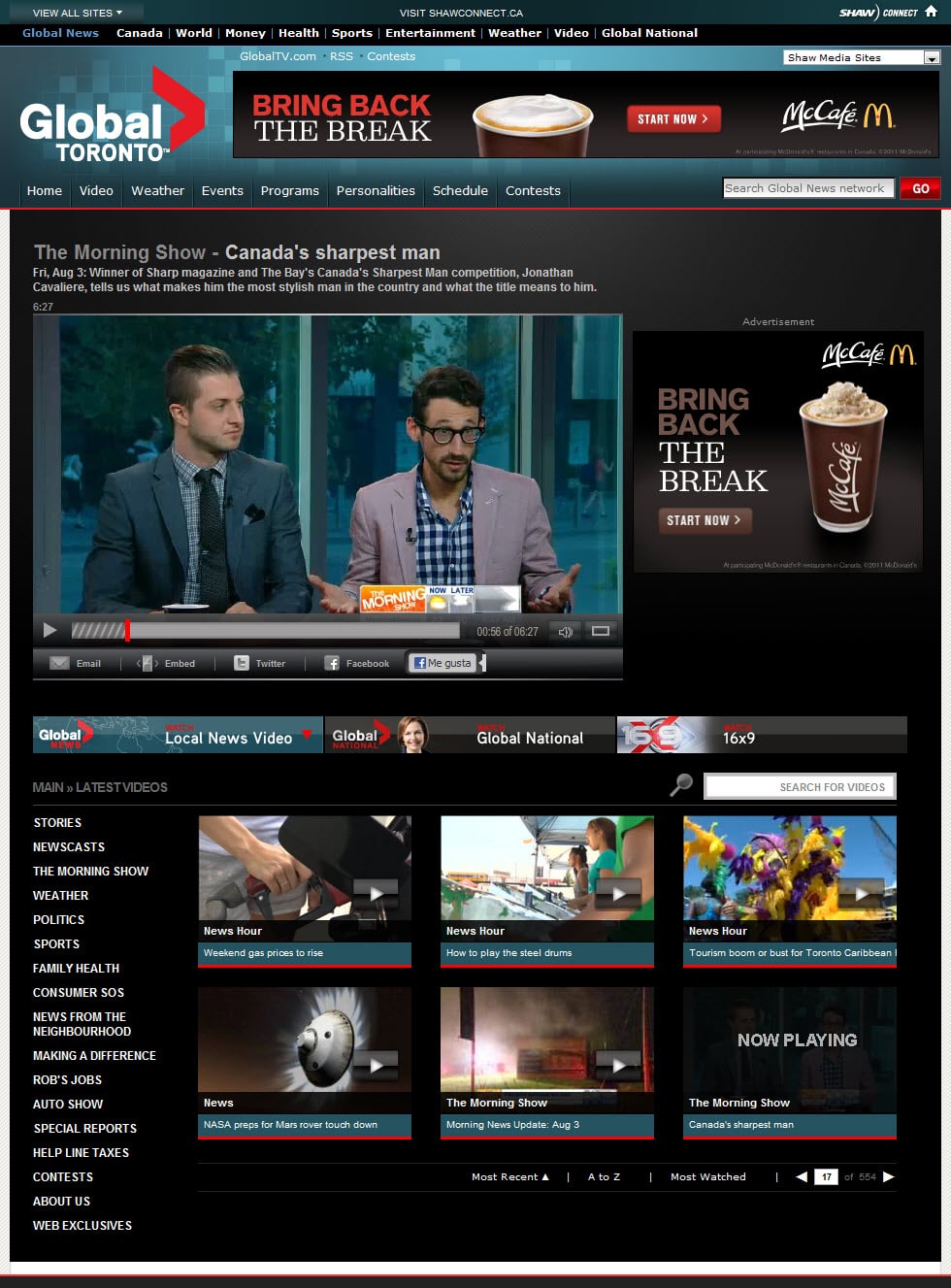
Task: Go to previous page of videos arrow
Action: coord(802,1177)
